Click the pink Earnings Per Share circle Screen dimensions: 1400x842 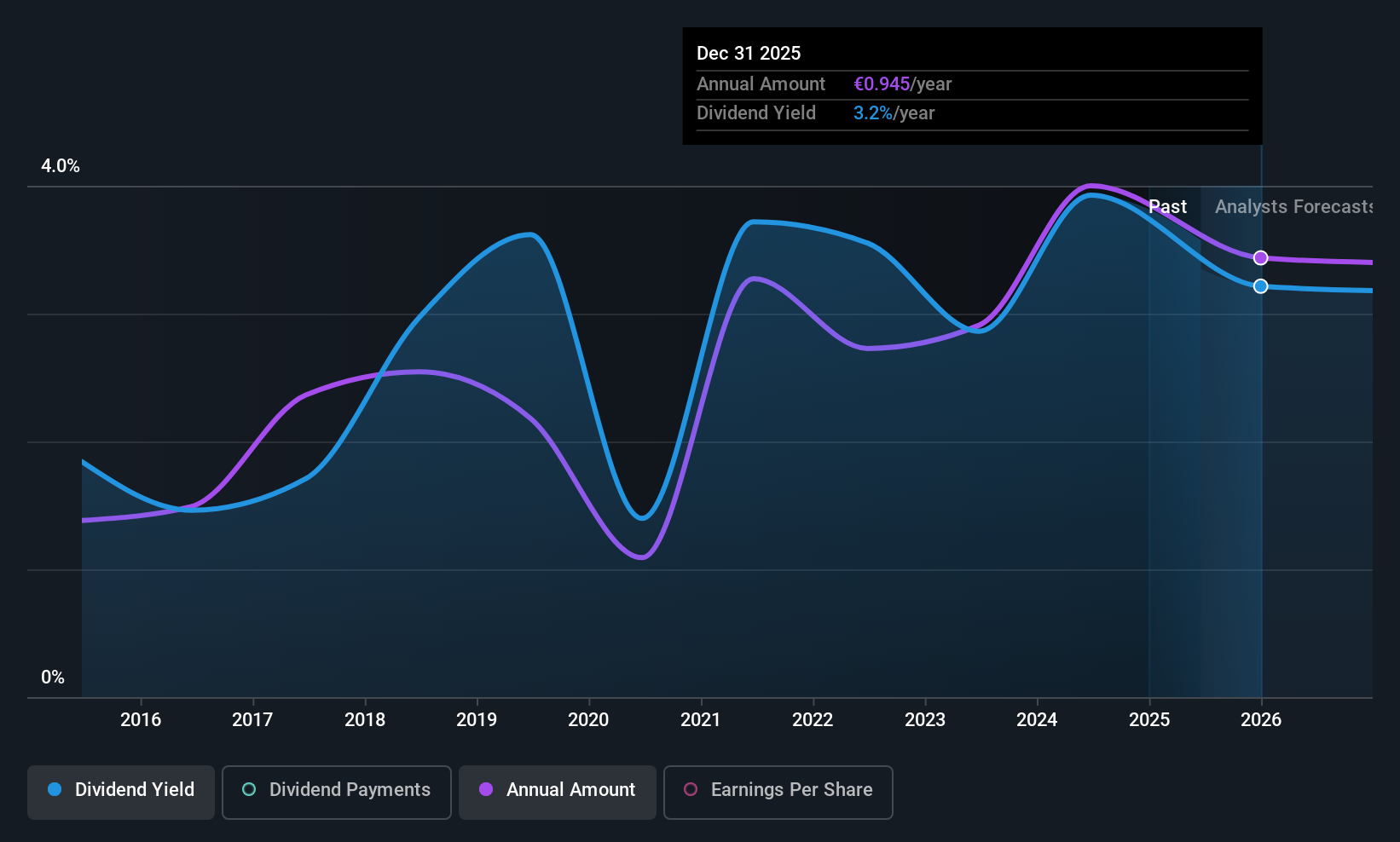pyautogui.click(x=691, y=789)
